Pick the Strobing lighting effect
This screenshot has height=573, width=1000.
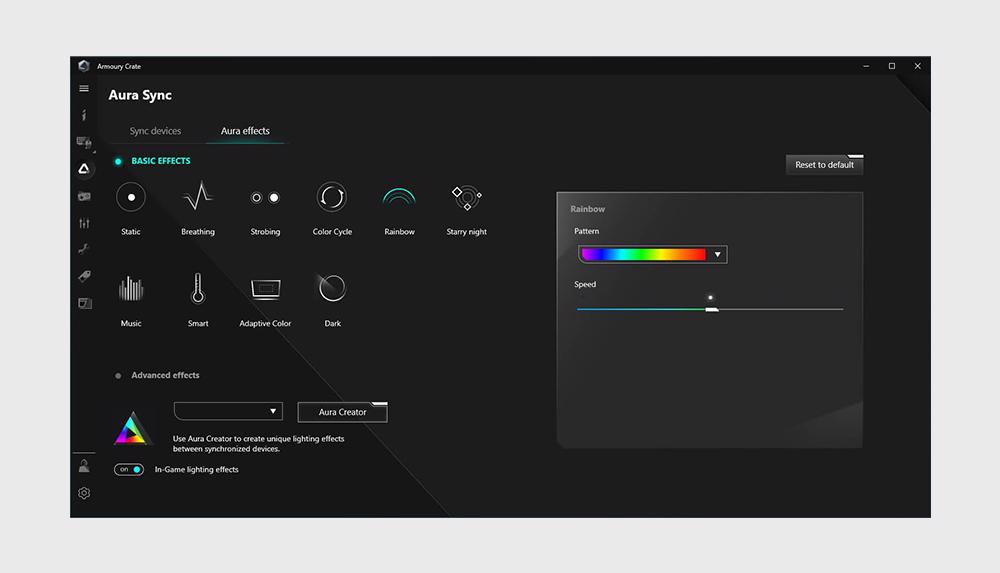[265, 198]
